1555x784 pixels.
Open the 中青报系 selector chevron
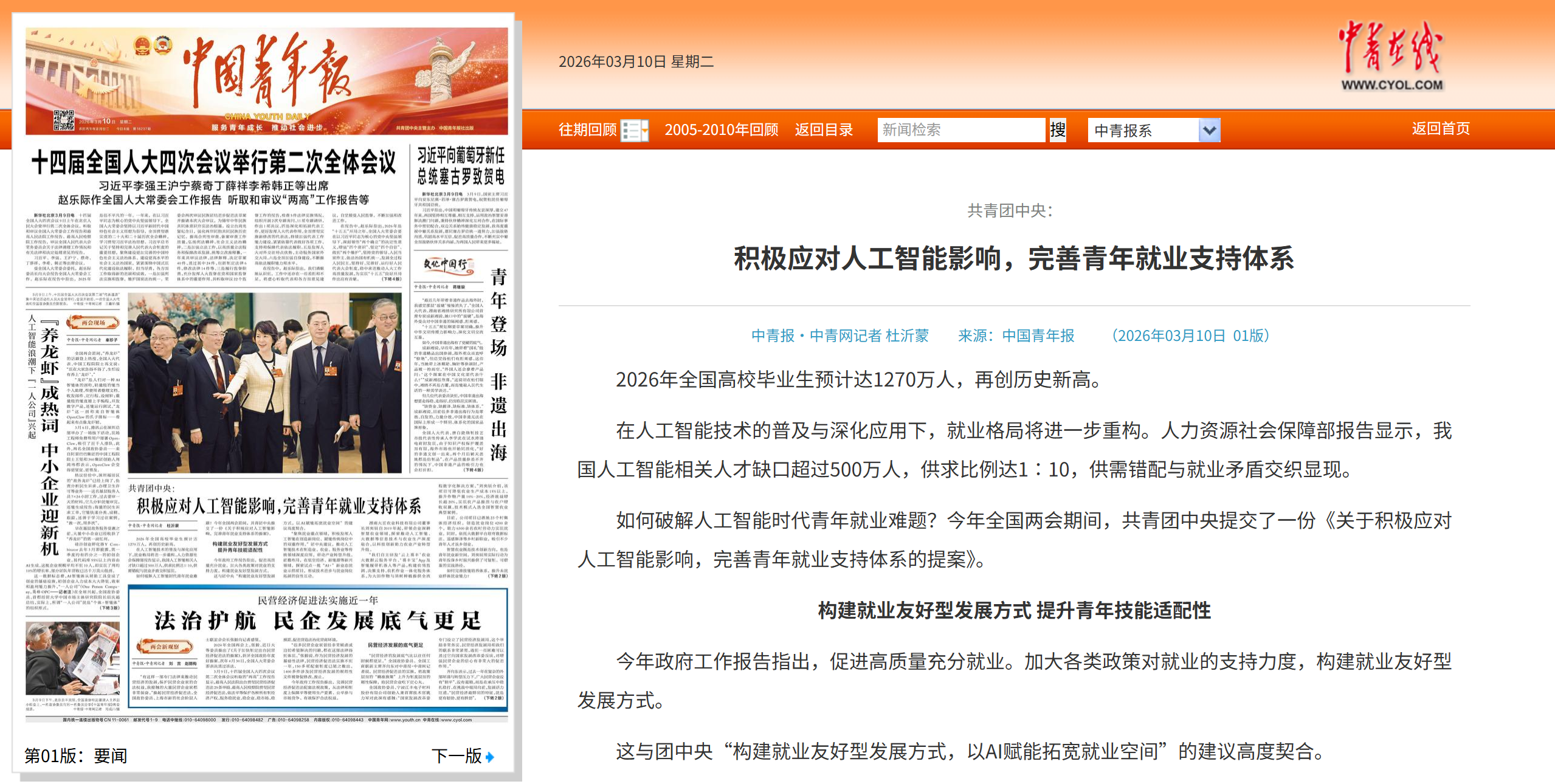pos(1210,129)
